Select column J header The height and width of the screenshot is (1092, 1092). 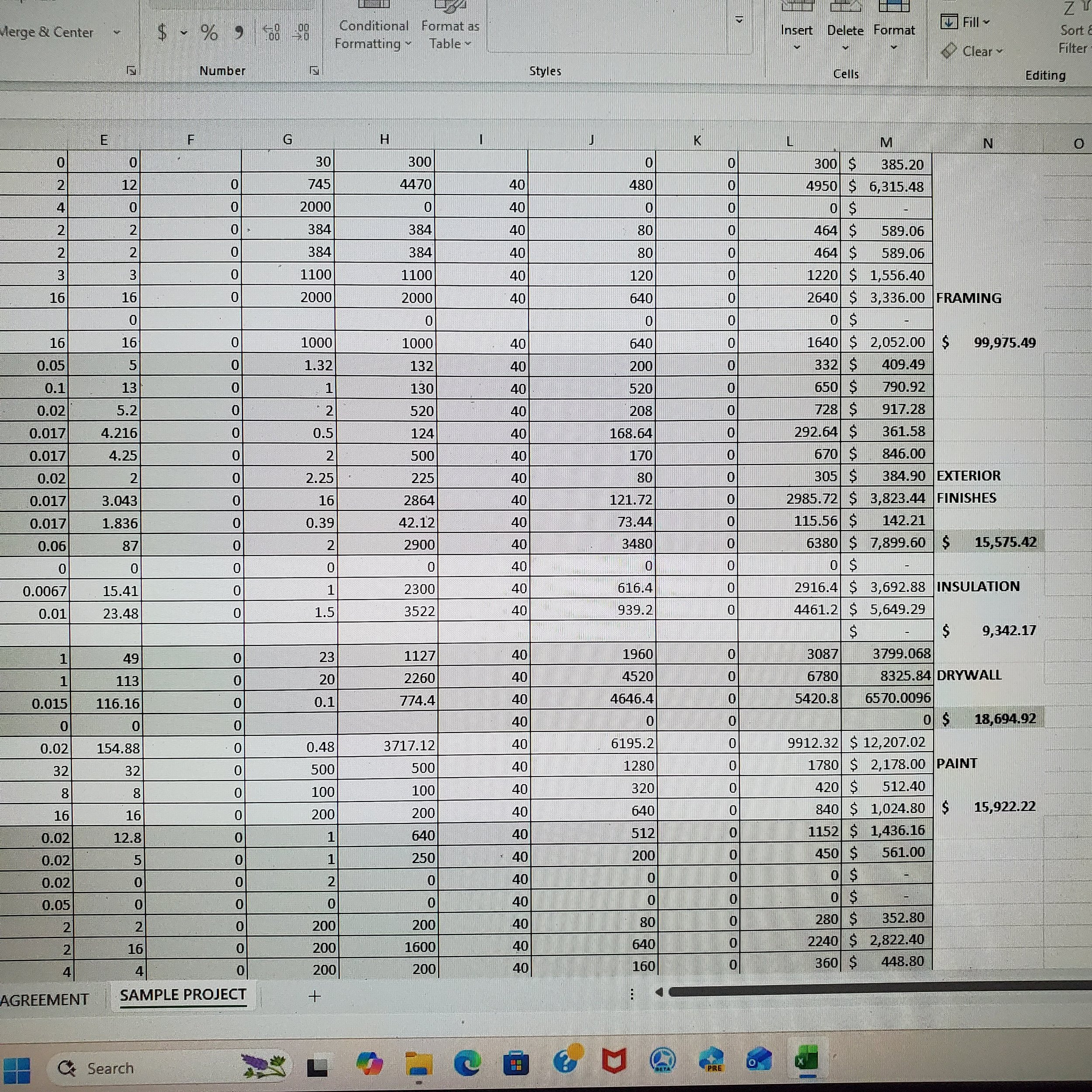pyautogui.click(x=591, y=140)
